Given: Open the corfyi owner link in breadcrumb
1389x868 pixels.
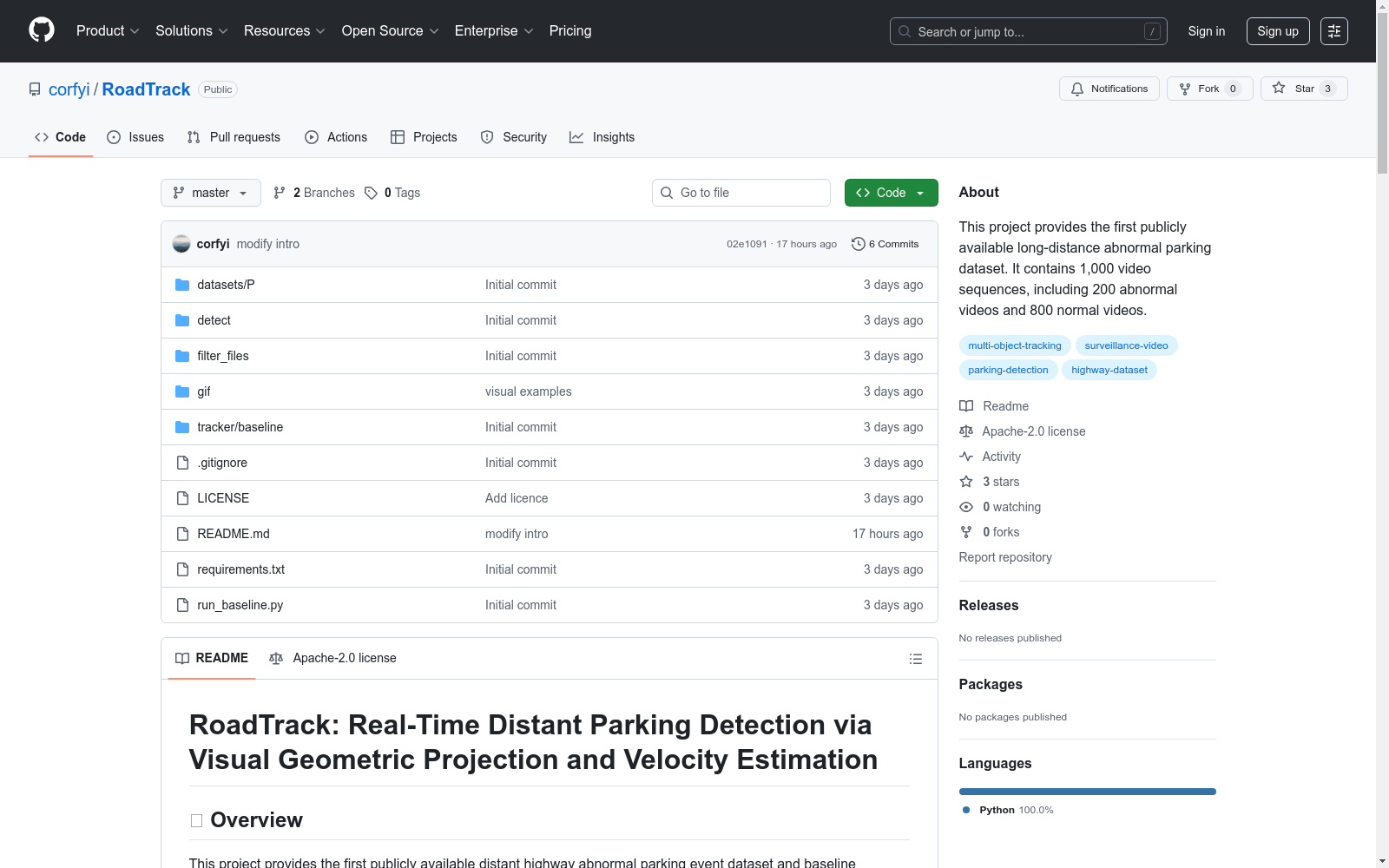Looking at the screenshot, I should click(69, 89).
